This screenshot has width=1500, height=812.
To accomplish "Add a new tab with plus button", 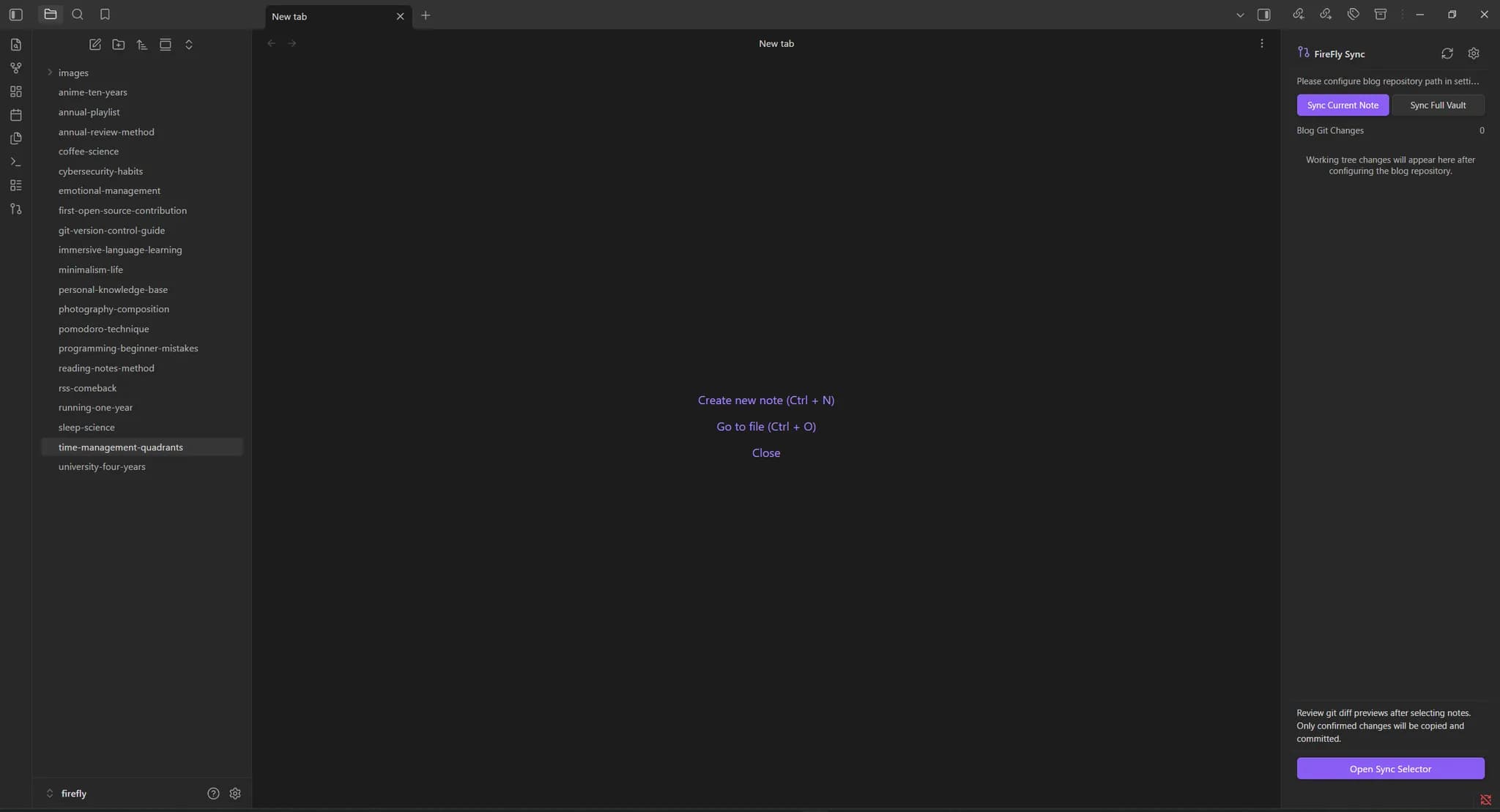I will [x=426, y=15].
